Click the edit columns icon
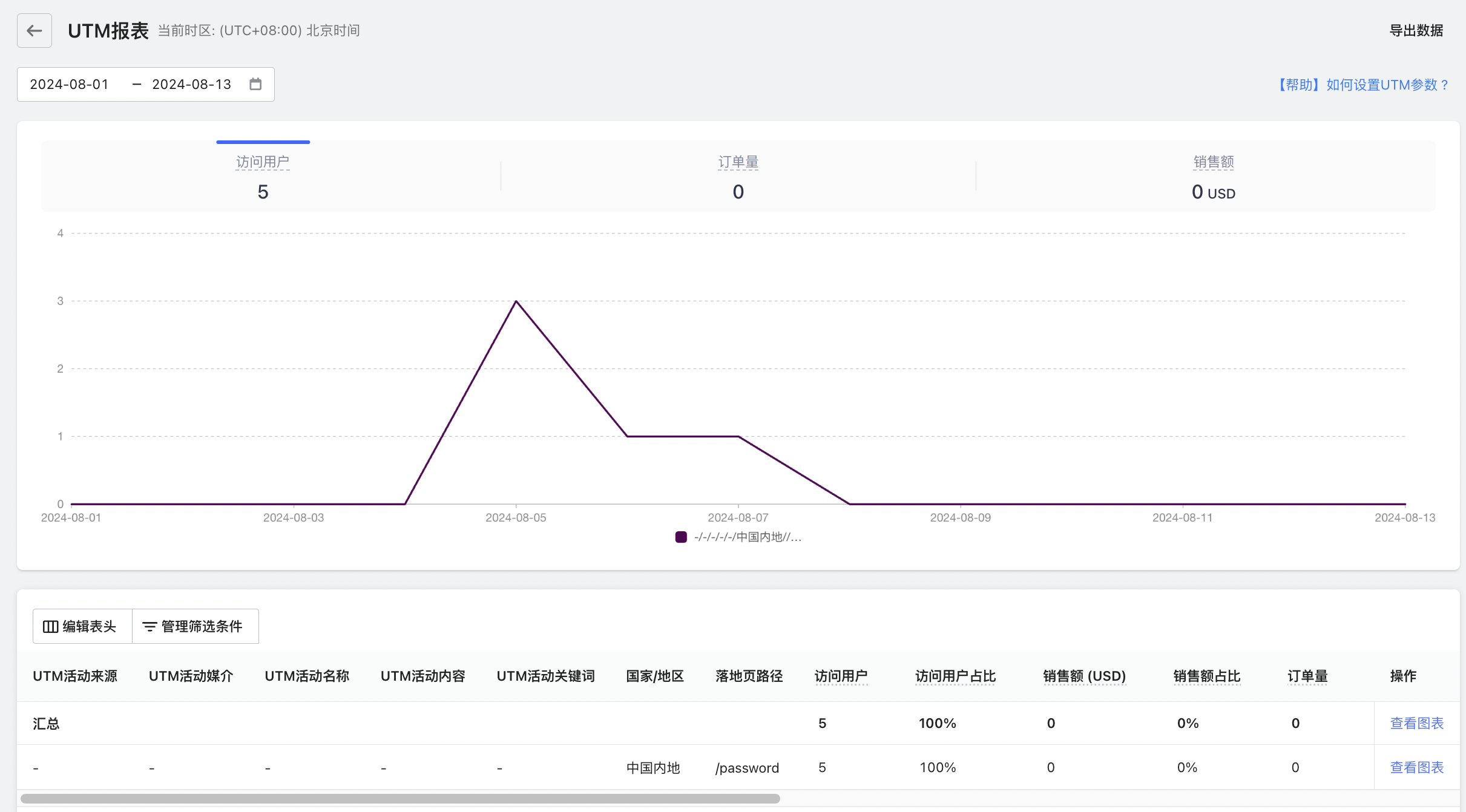Image resolution: width=1466 pixels, height=812 pixels. pyautogui.click(x=50, y=626)
